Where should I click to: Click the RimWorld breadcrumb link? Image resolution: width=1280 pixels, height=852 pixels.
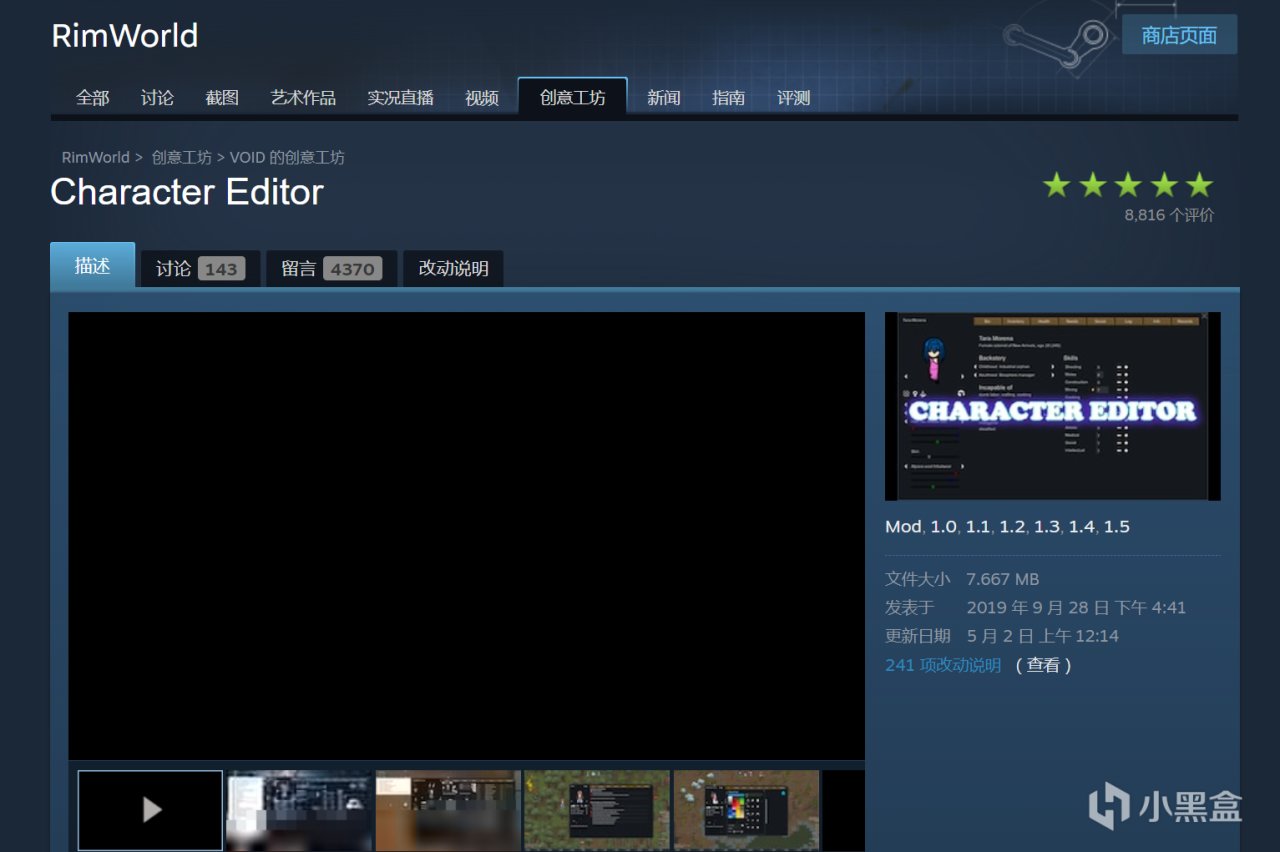coord(96,157)
